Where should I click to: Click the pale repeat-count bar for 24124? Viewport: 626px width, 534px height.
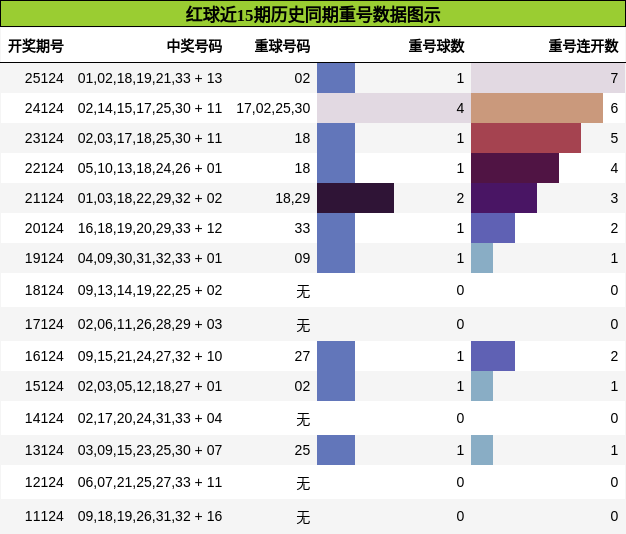point(394,108)
